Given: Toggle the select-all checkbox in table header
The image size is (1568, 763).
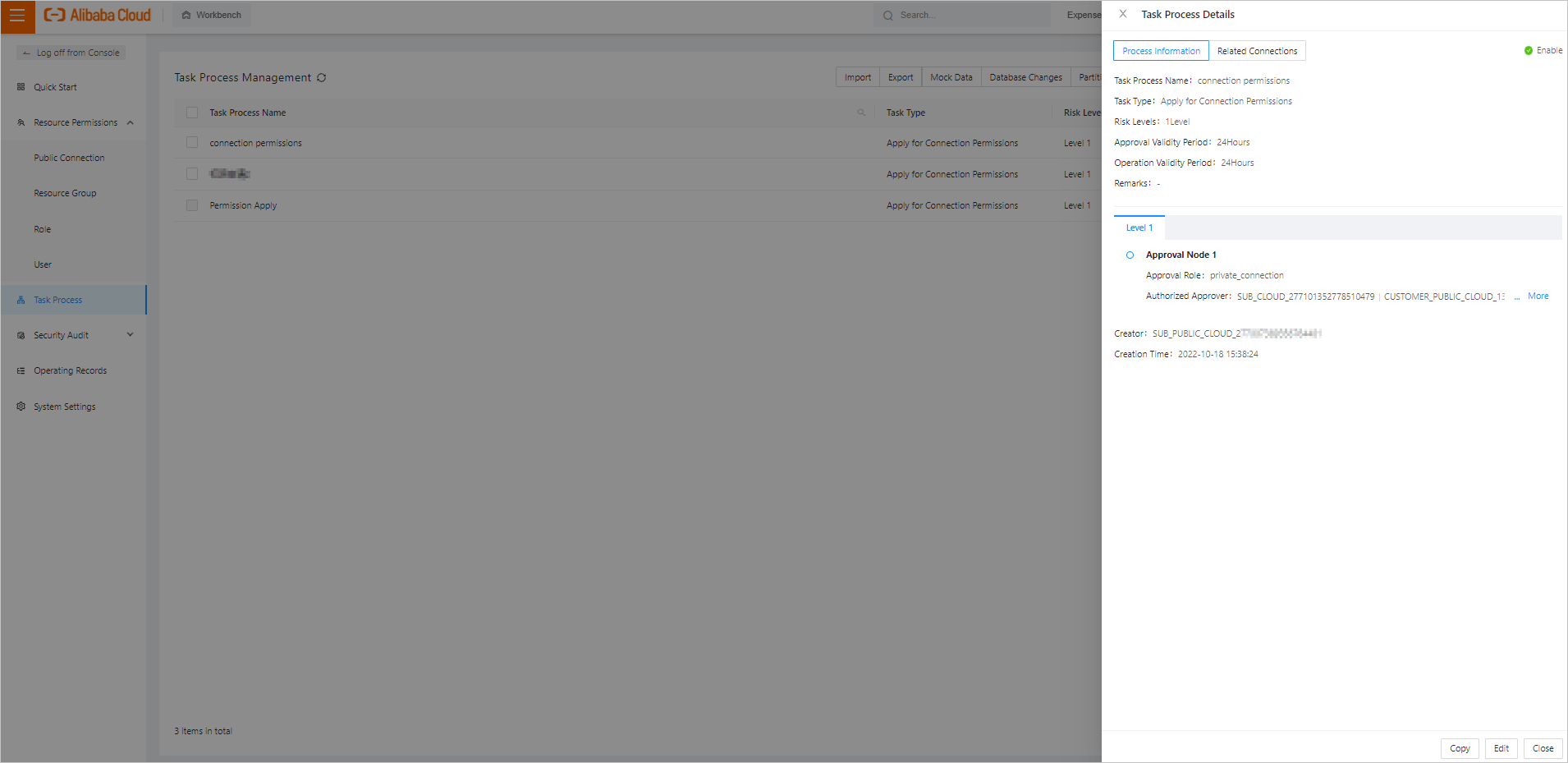Looking at the screenshot, I should (192, 113).
